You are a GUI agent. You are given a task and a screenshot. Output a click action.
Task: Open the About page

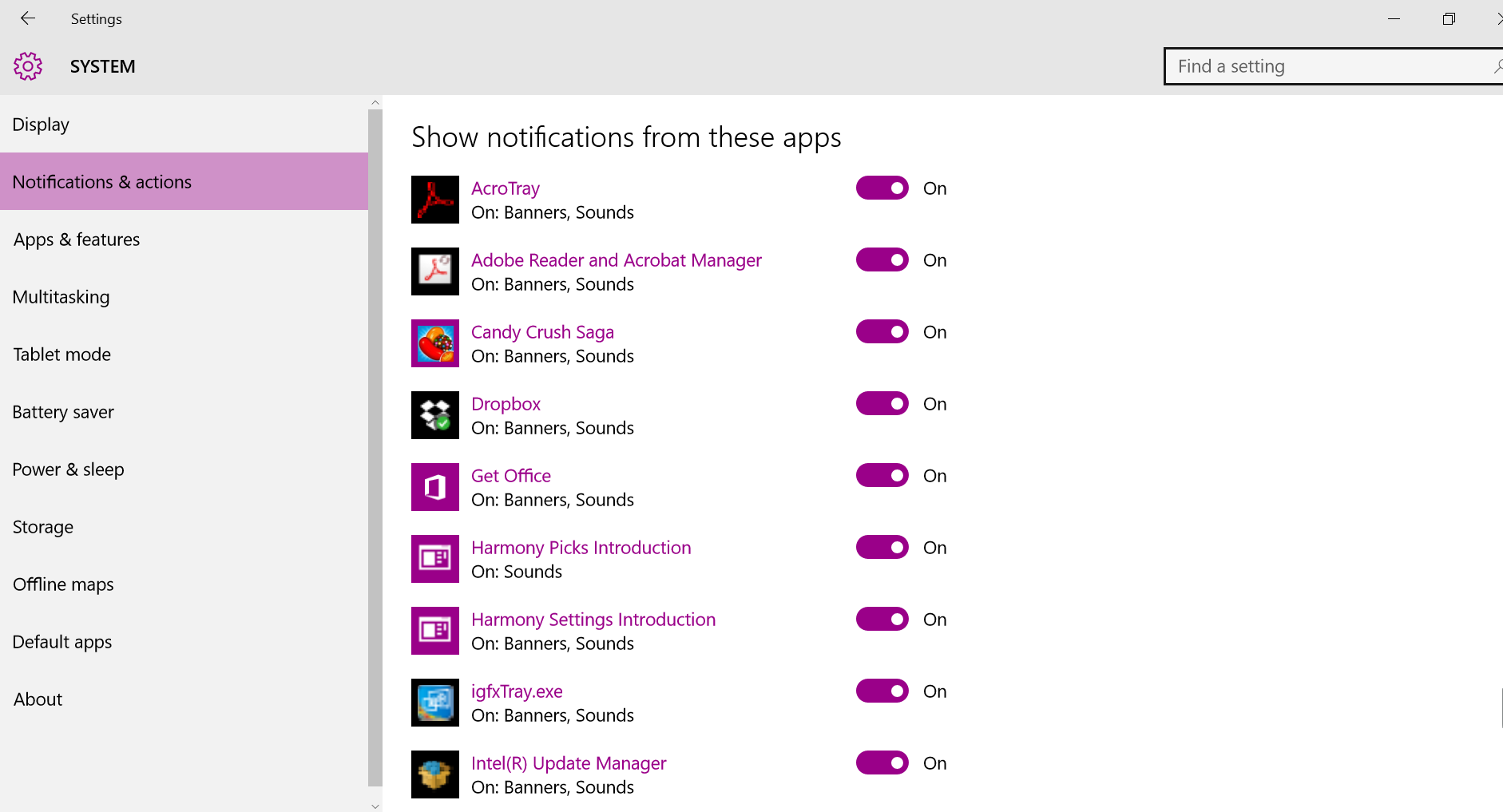184,699
